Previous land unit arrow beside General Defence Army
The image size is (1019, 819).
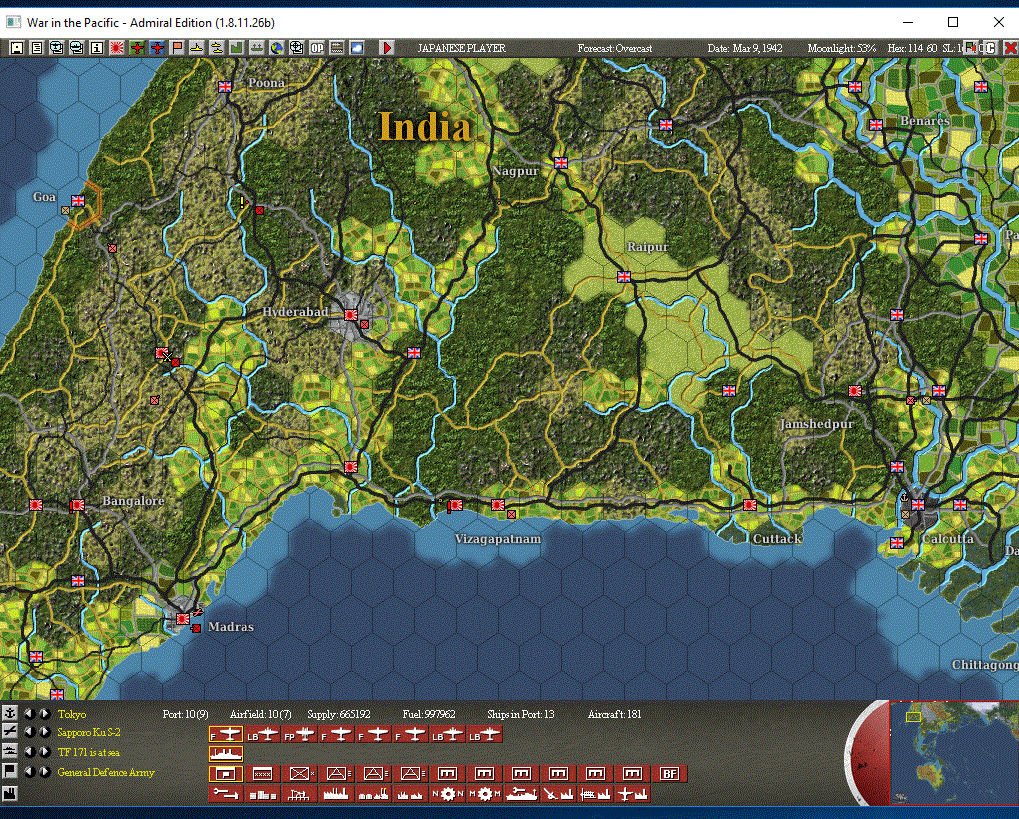coord(29,772)
